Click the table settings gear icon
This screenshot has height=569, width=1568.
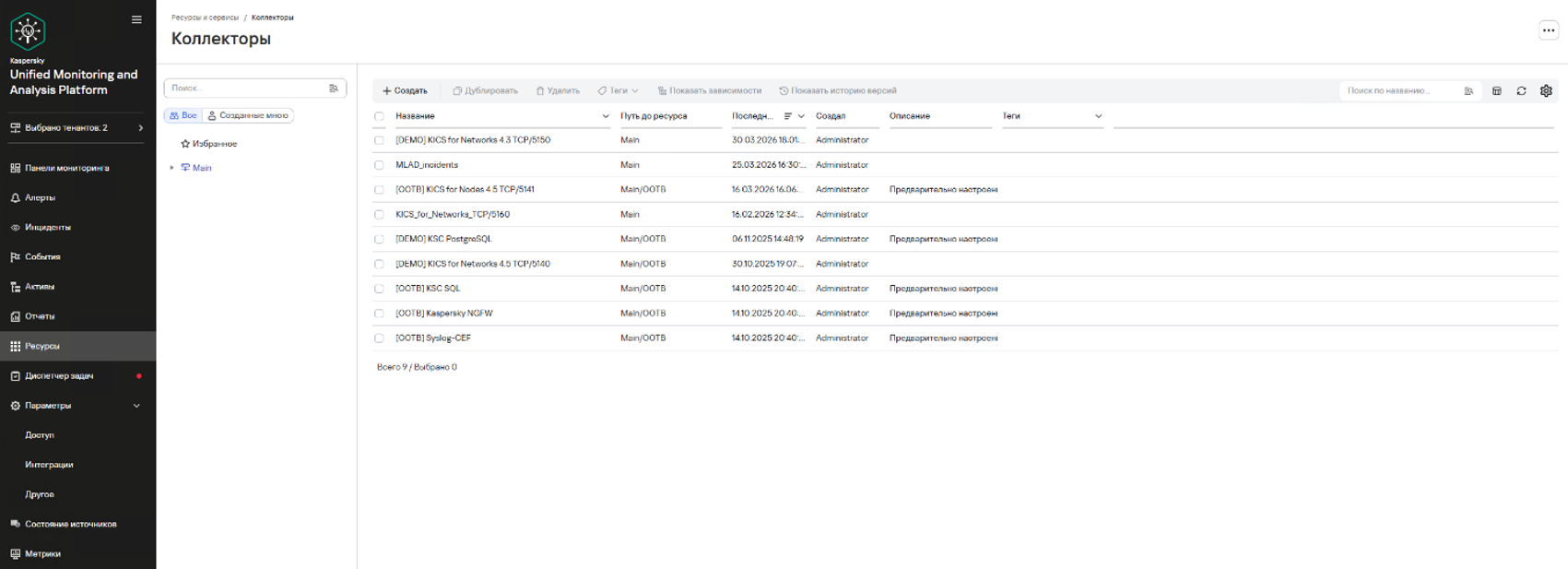pyautogui.click(x=1546, y=90)
